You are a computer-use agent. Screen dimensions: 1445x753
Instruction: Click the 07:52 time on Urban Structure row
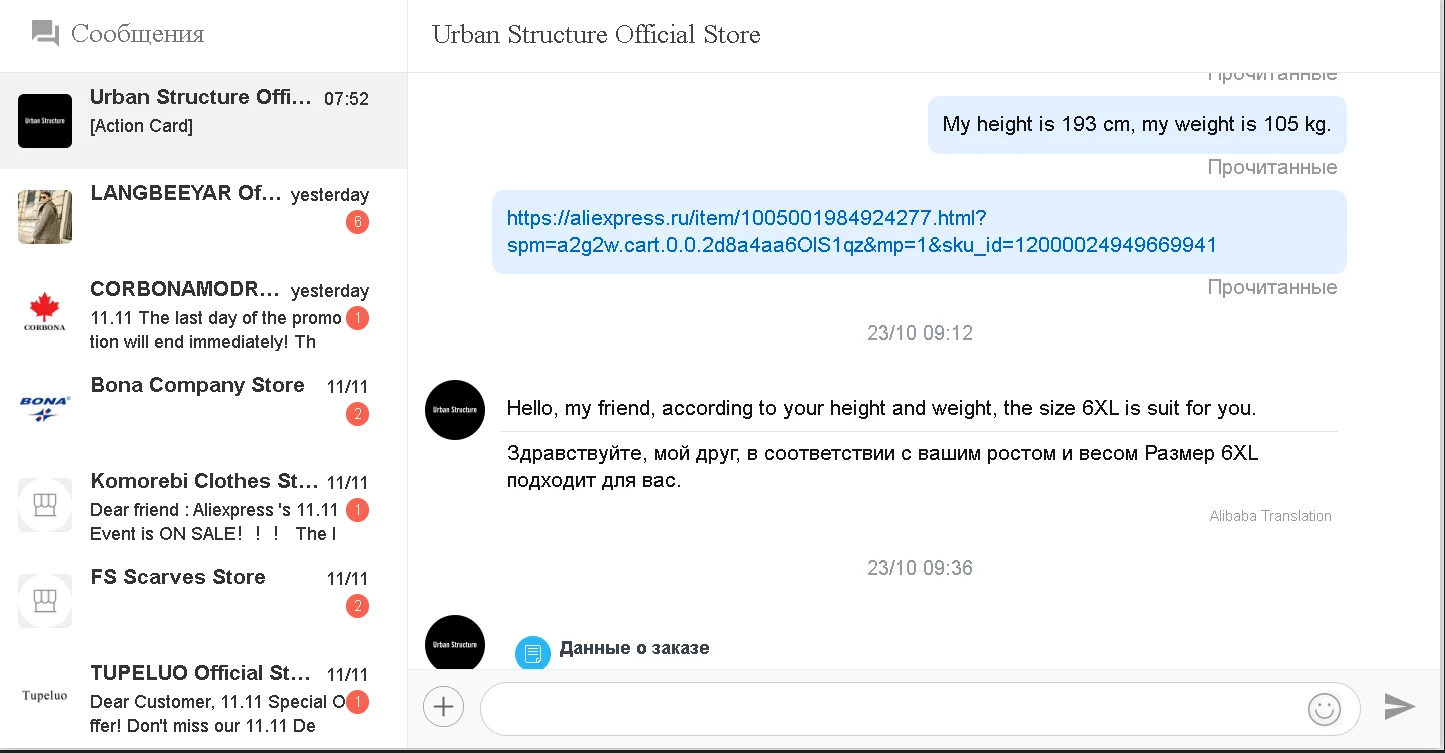tap(346, 99)
